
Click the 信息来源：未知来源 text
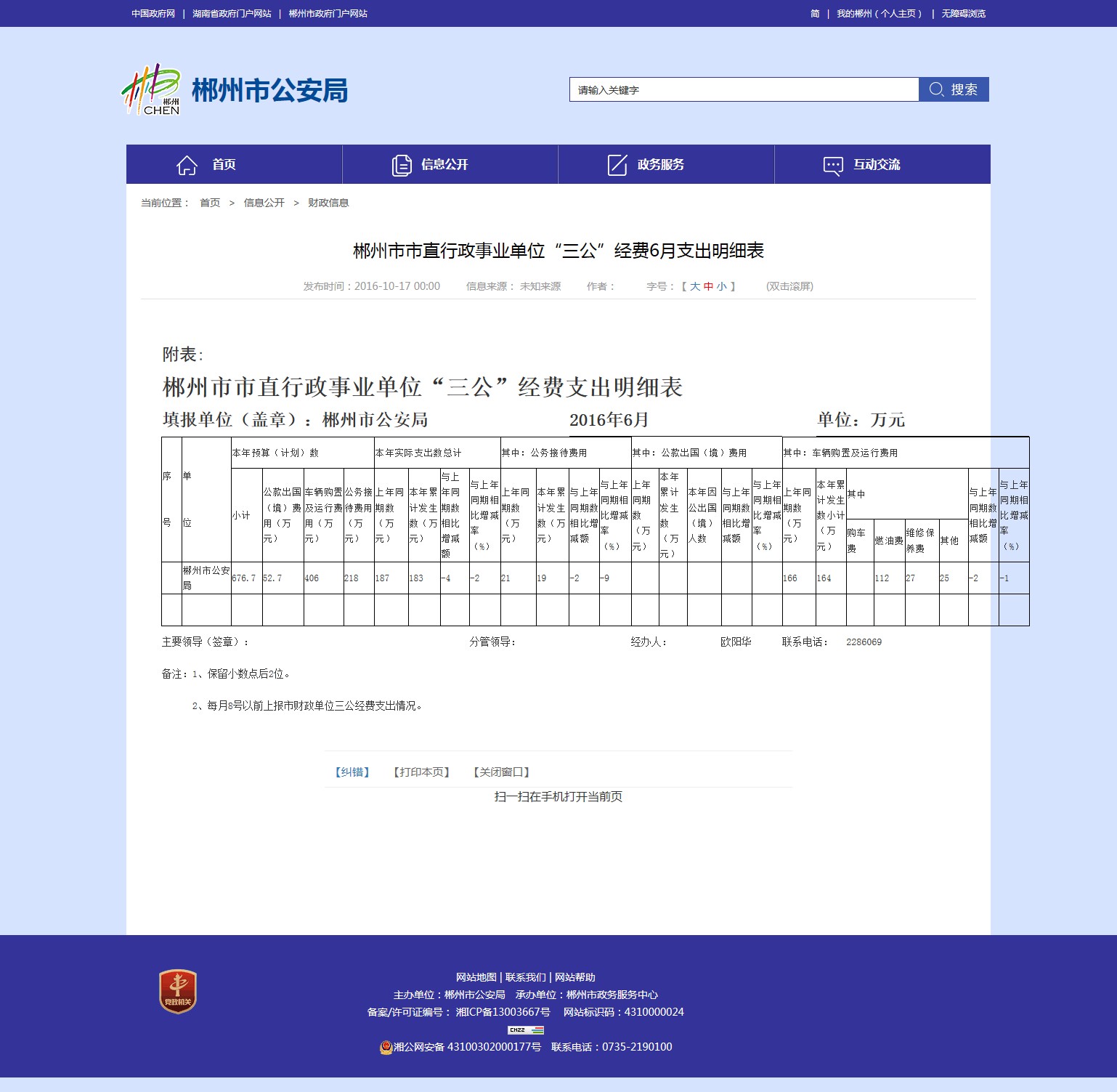[513, 286]
